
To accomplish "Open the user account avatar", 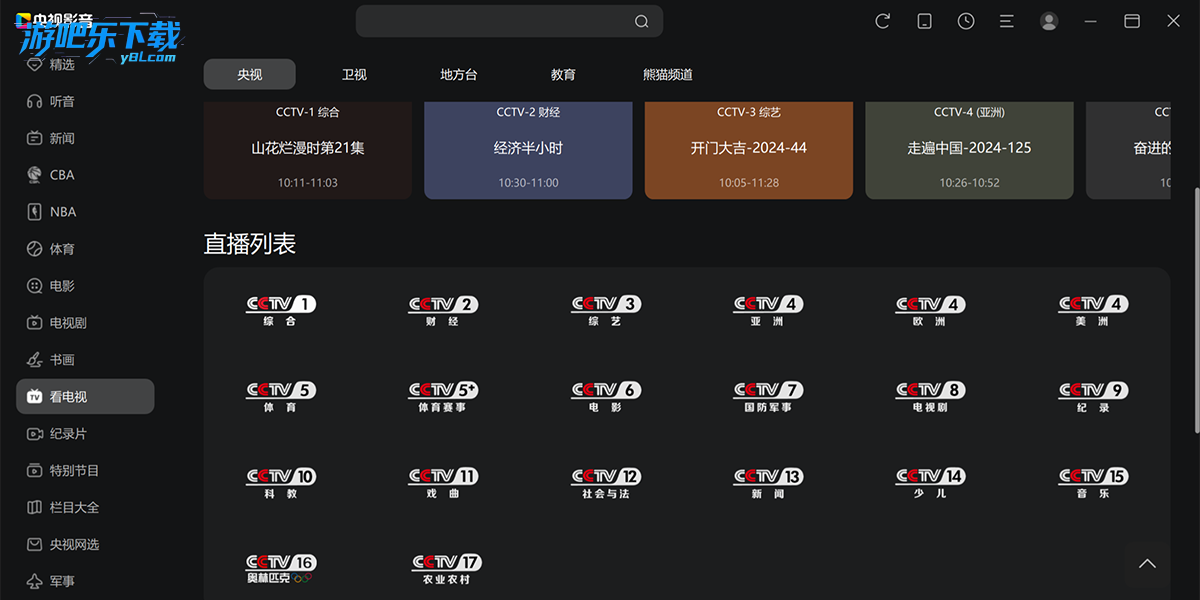I will pos(1049,21).
